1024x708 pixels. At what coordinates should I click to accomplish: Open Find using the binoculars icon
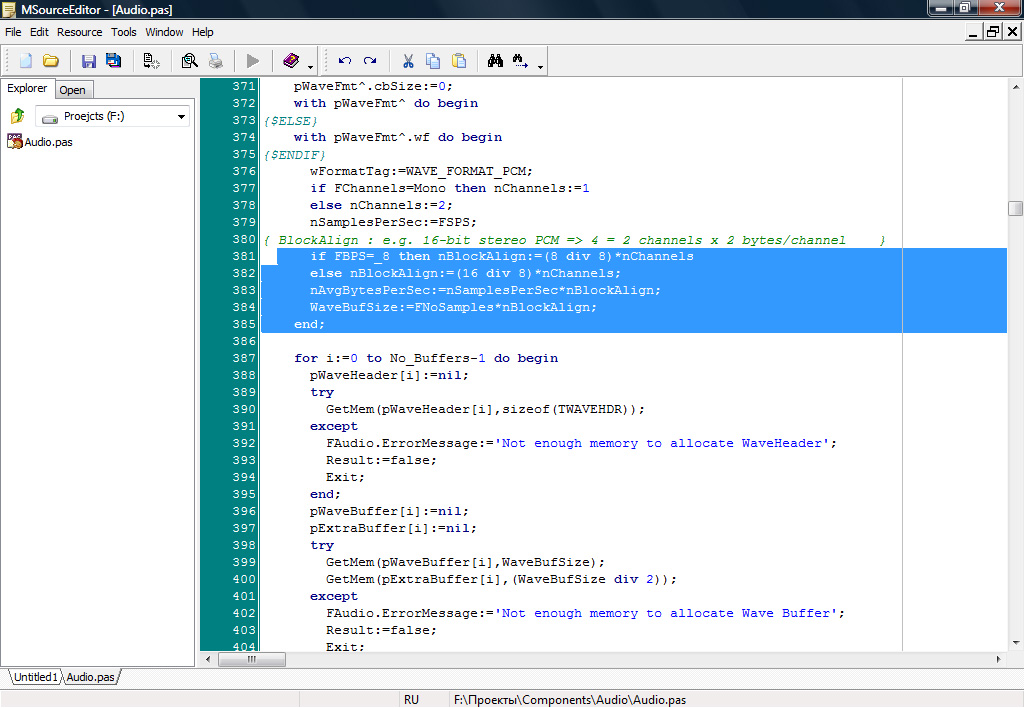pos(498,61)
